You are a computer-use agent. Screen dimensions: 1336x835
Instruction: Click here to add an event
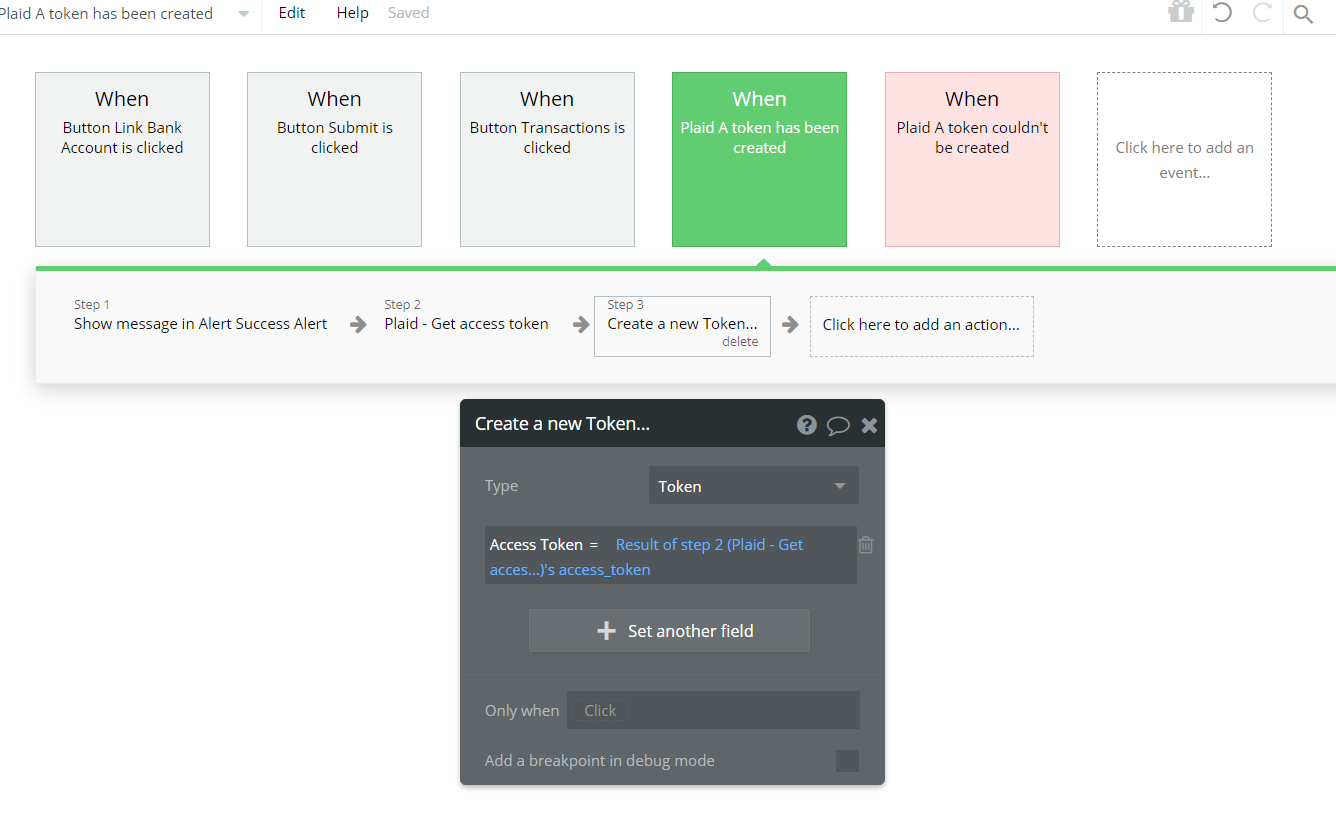[1184, 160]
